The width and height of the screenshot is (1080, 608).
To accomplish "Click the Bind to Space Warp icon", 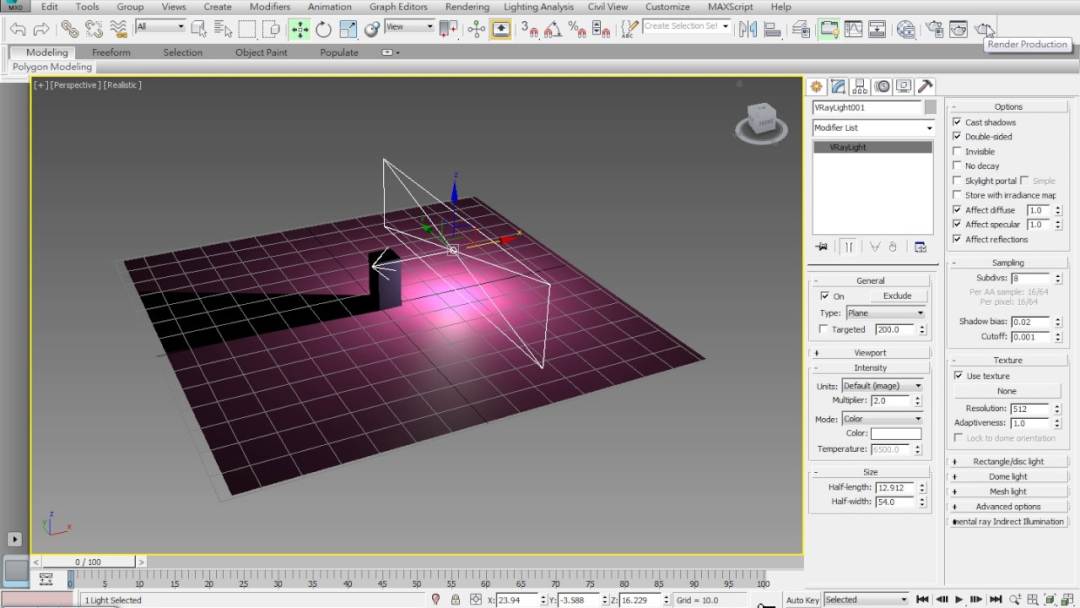I will click(x=118, y=29).
